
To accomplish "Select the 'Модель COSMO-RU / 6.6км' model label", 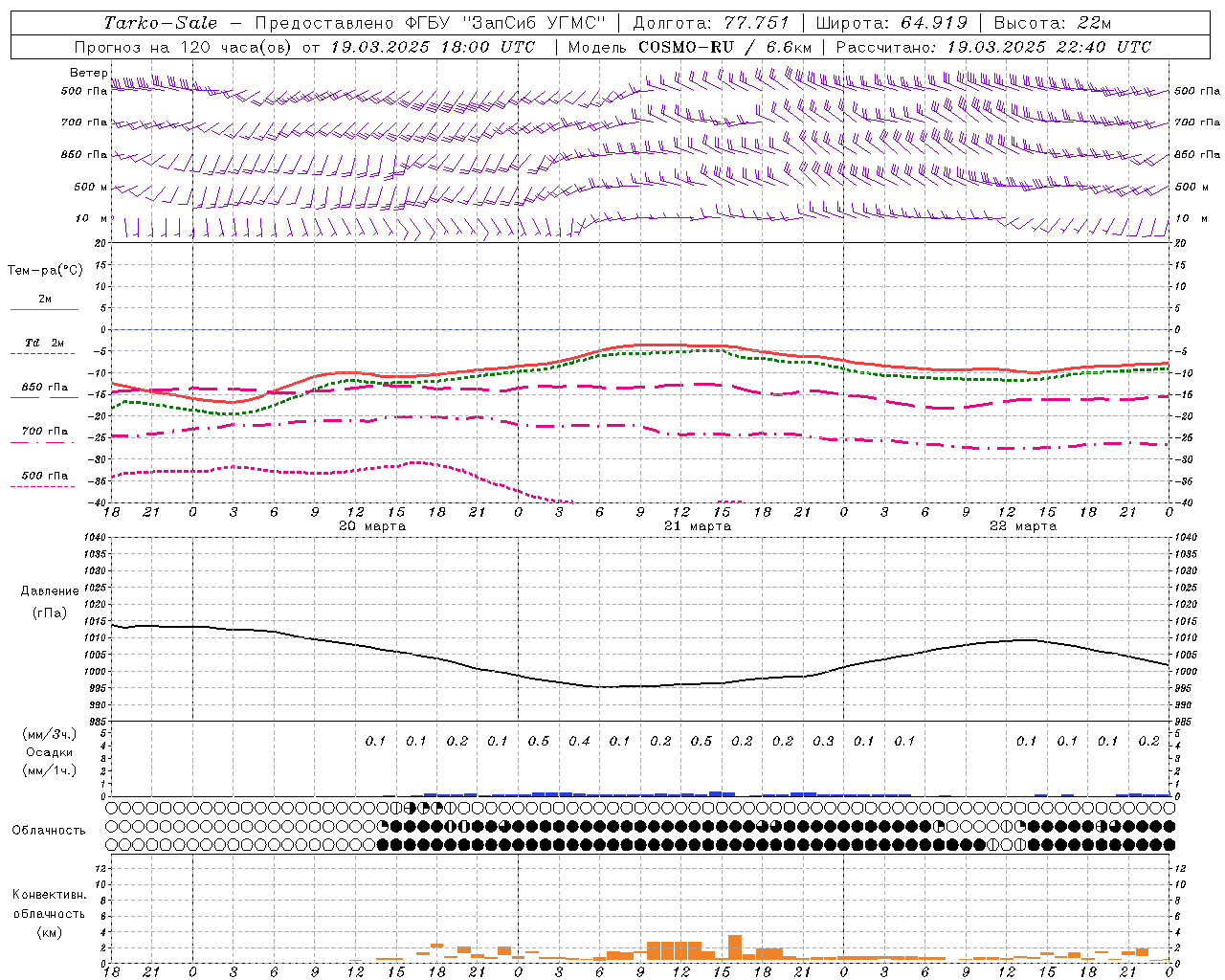I will click(689, 47).
